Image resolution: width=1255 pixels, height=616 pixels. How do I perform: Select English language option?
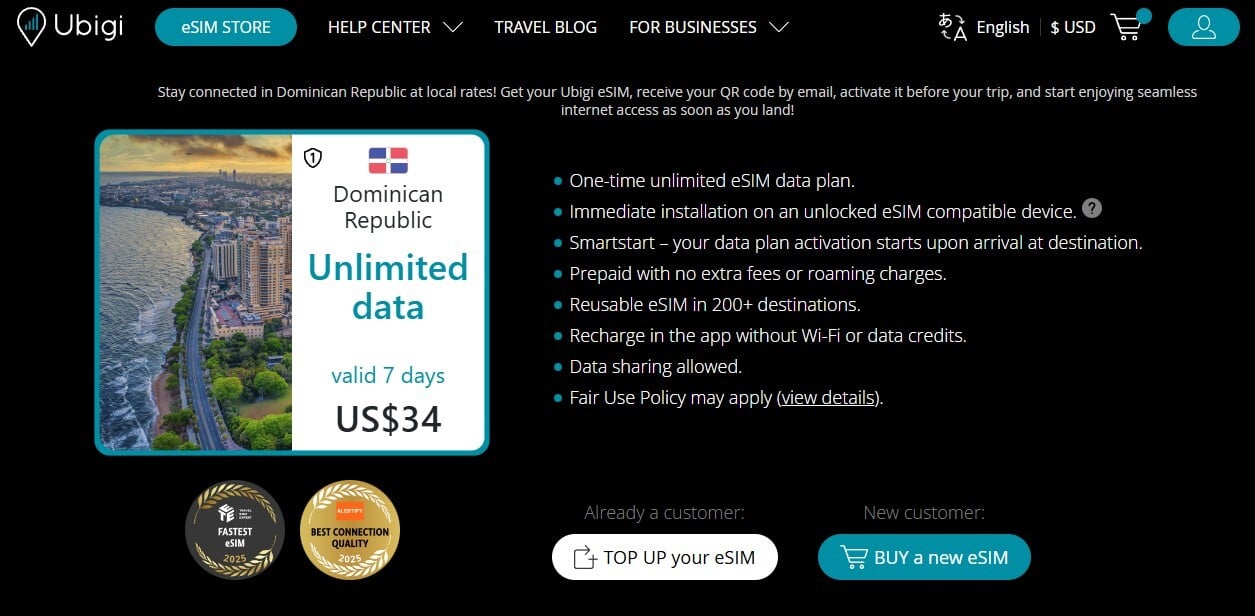(1002, 27)
